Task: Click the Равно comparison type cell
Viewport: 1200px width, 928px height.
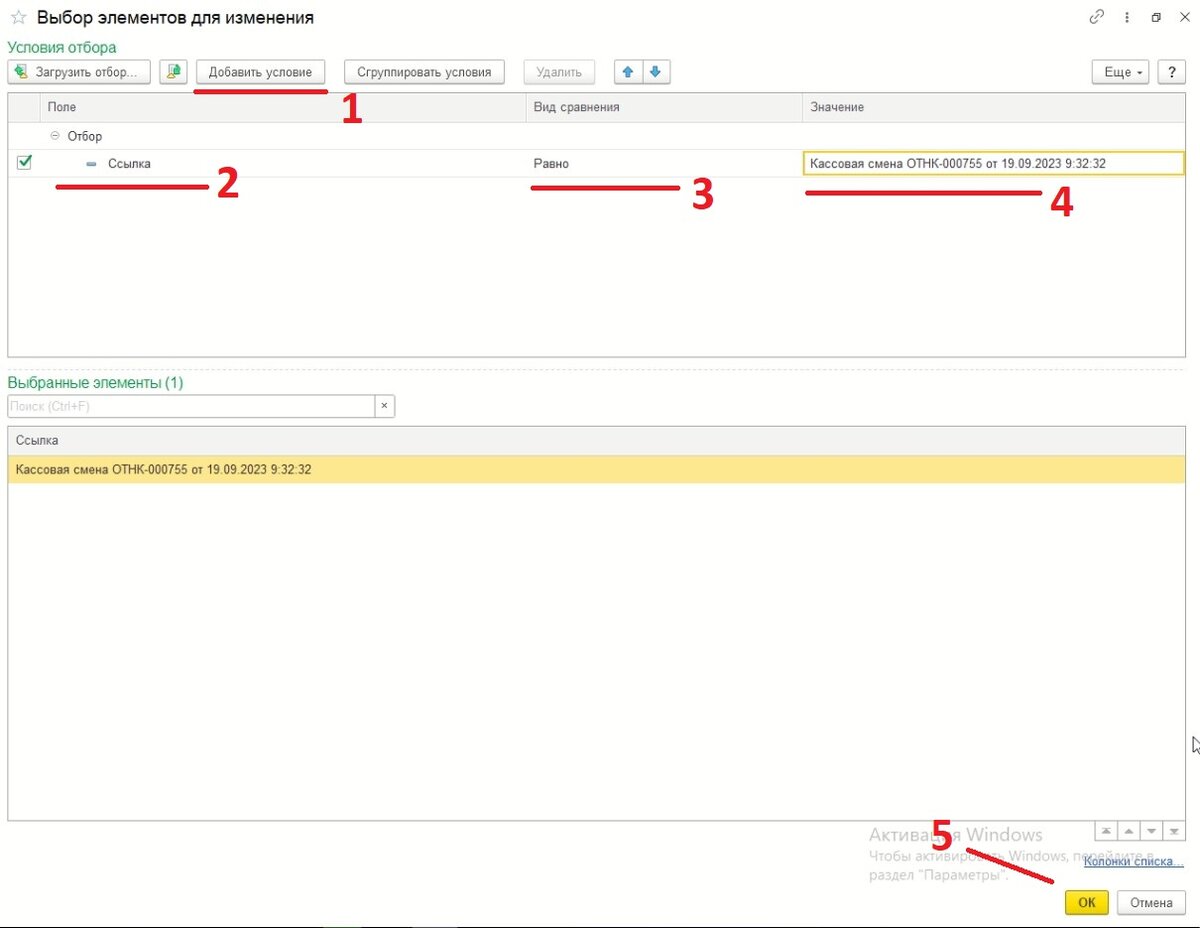Action: click(x=664, y=163)
